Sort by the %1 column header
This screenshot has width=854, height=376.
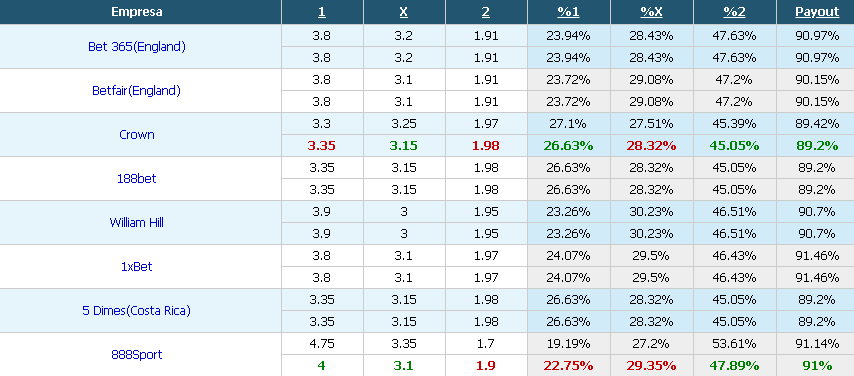[569, 12]
